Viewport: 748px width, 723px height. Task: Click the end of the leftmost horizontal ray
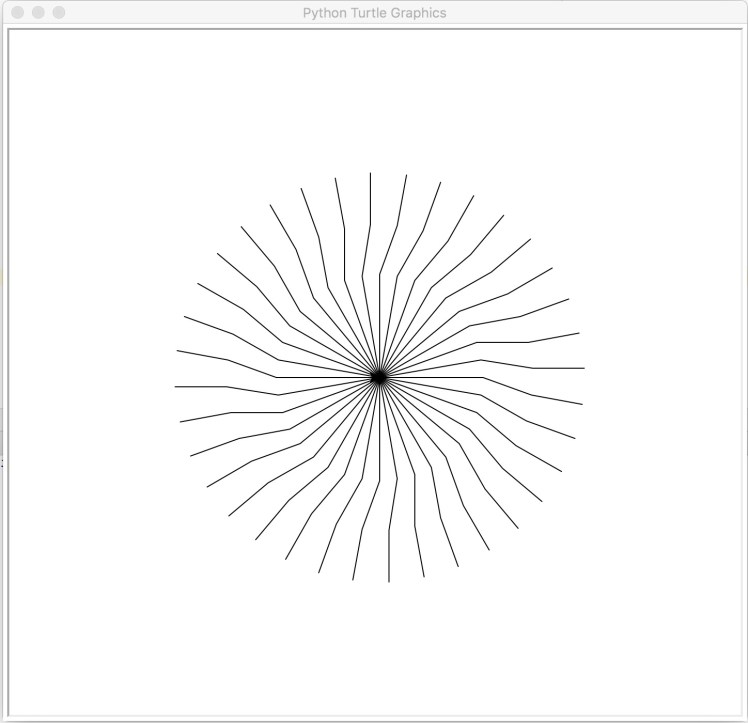[x=176, y=386]
